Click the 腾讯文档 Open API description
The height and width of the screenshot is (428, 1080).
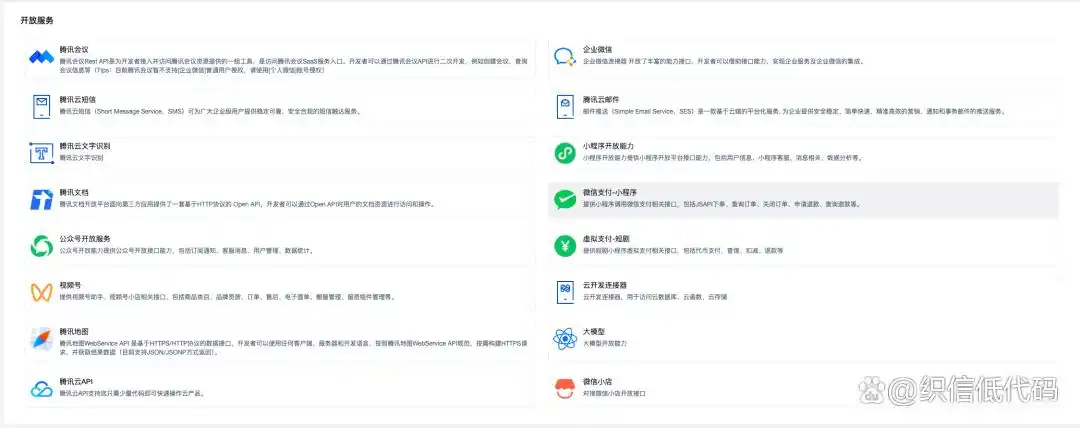click(247, 205)
